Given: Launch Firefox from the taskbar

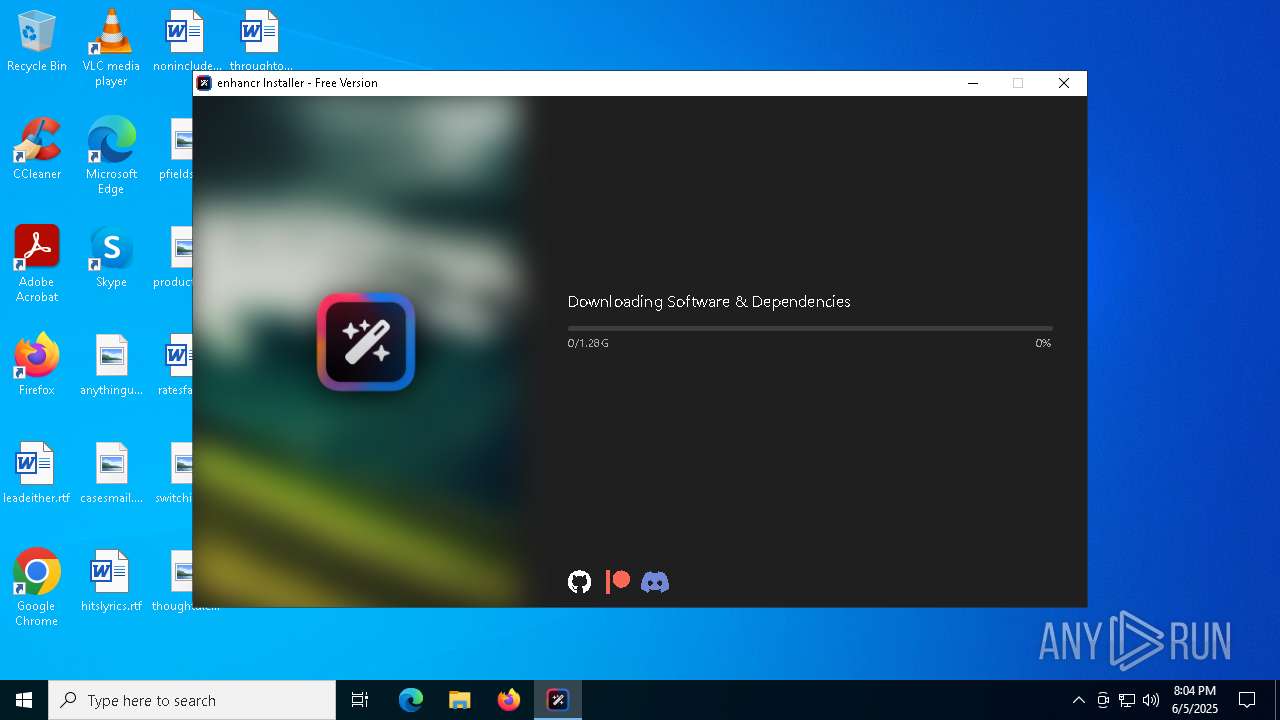Looking at the screenshot, I should pyautogui.click(x=509, y=700).
